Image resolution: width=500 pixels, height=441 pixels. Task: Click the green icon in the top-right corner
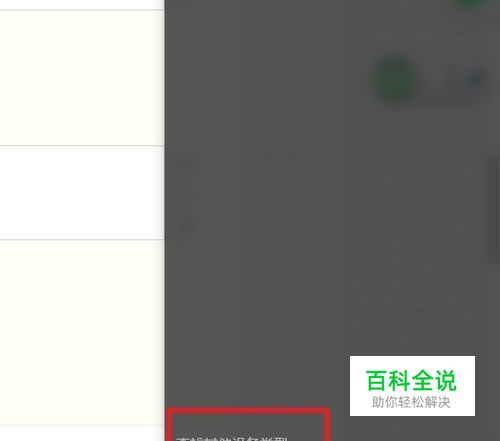471,4
